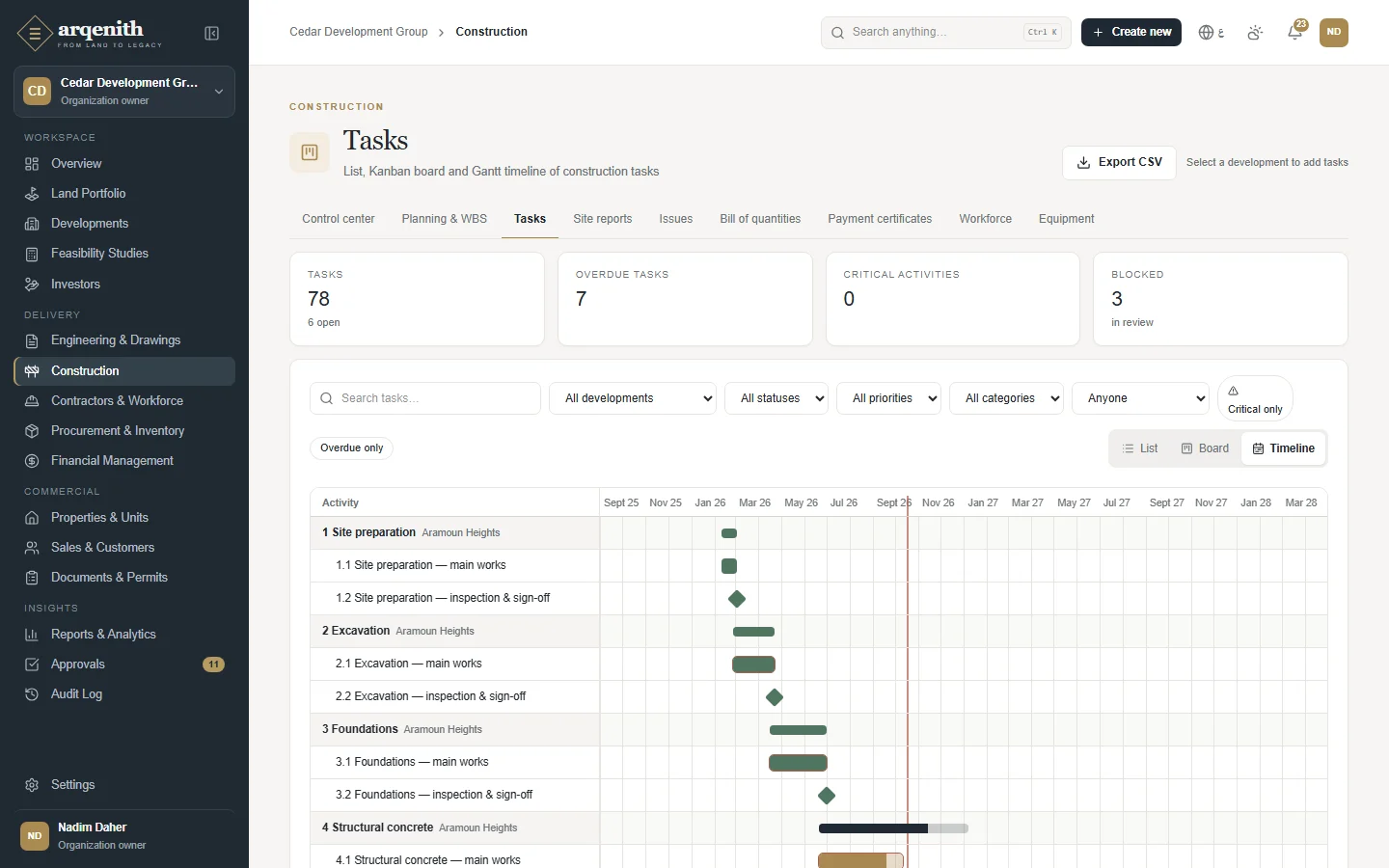Click the Export CSV button

[x=1119, y=162]
